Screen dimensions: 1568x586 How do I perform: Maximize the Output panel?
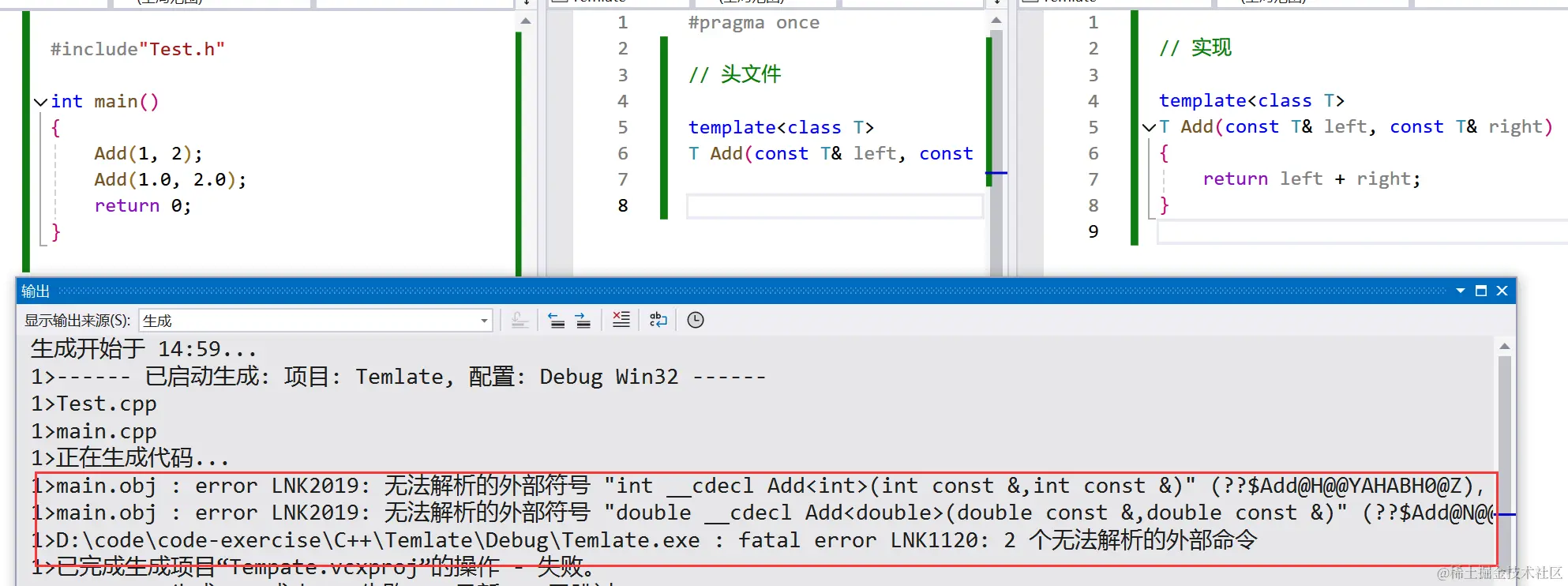(x=1481, y=291)
